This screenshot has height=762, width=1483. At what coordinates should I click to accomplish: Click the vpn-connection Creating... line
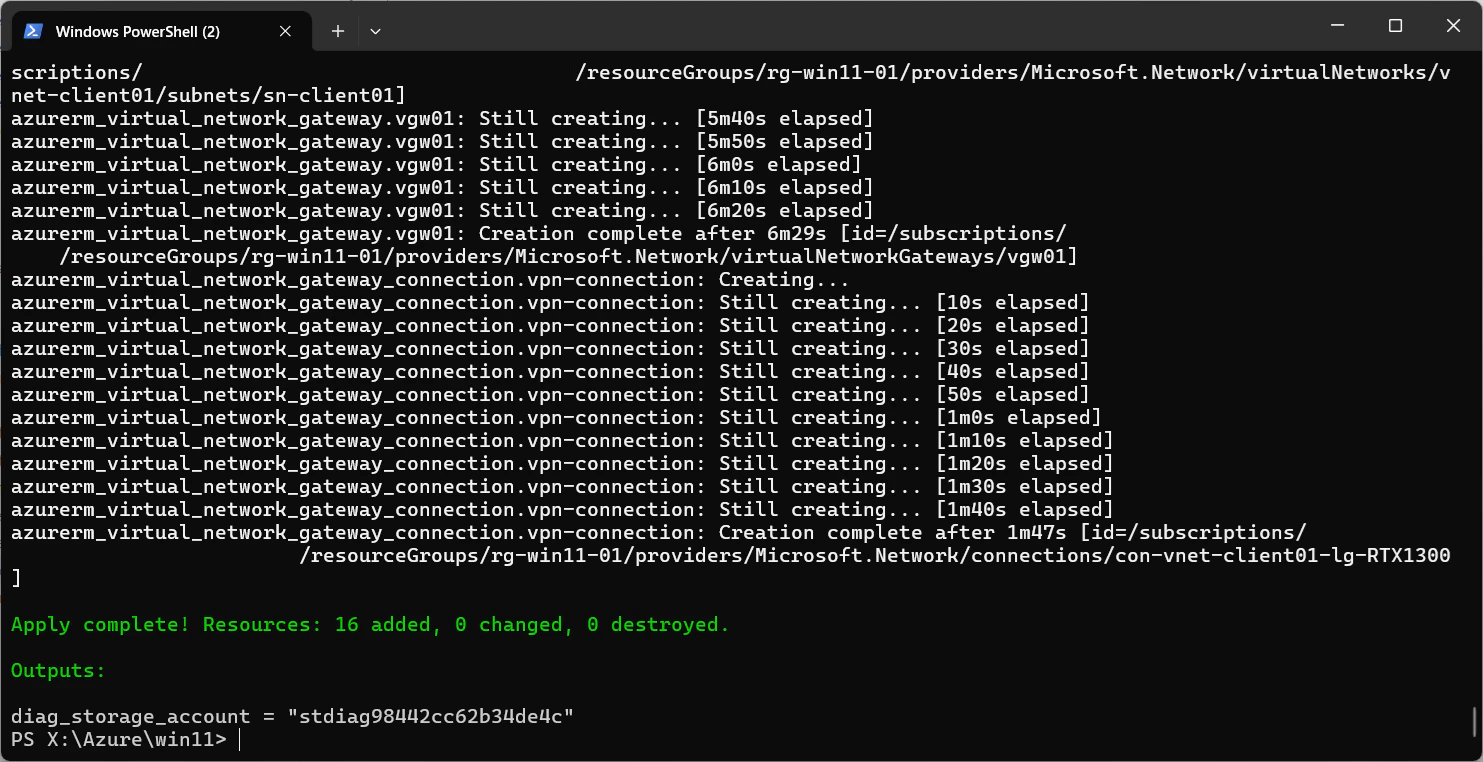(x=430, y=280)
